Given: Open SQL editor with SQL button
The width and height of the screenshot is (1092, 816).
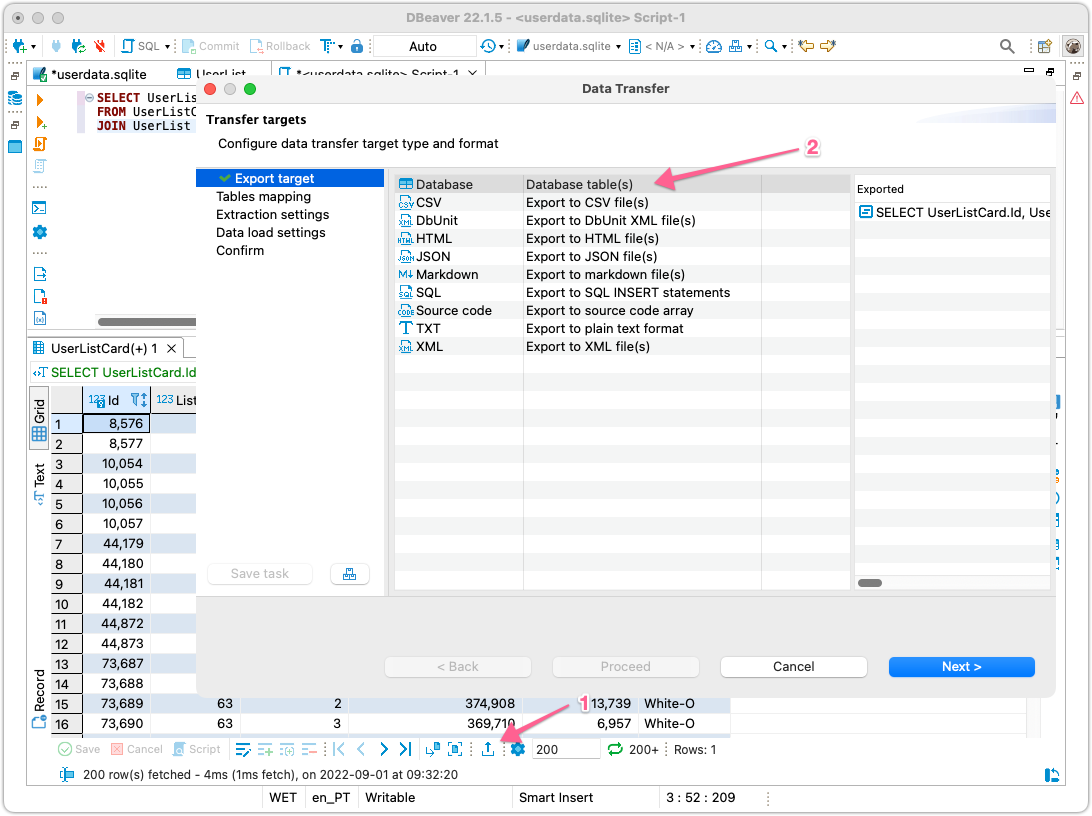Looking at the screenshot, I should coord(141,46).
